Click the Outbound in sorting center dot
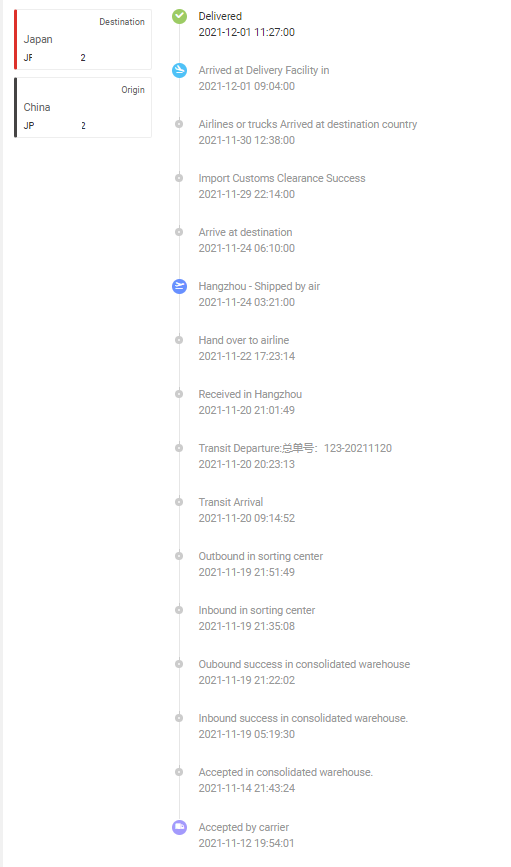Screen dimensions: 511x867 click(x=179, y=556)
